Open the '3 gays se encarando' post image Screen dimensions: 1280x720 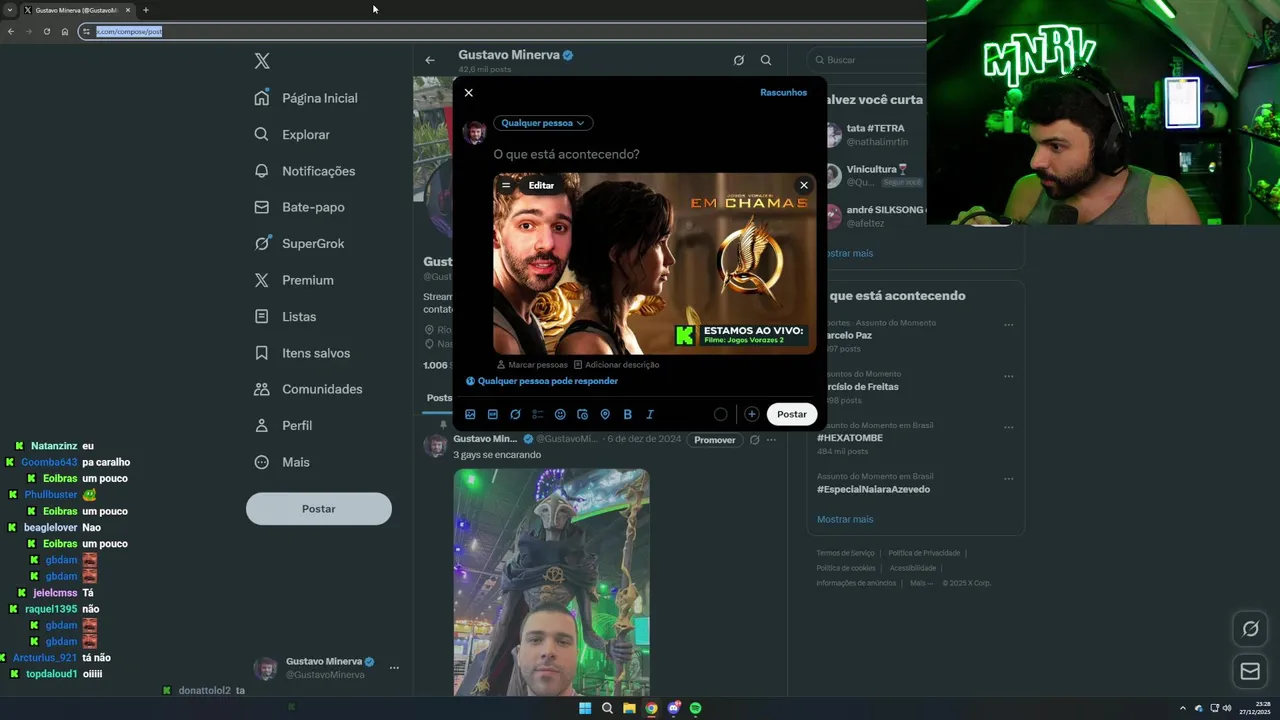click(x=552, y=582)
